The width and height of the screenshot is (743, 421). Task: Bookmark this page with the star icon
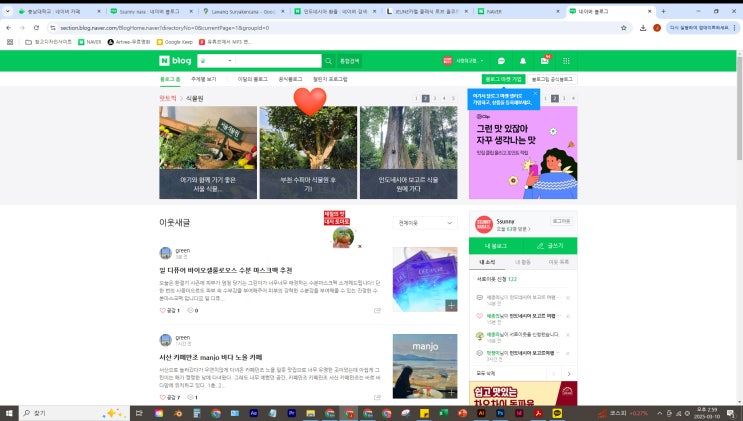(624, 28)
